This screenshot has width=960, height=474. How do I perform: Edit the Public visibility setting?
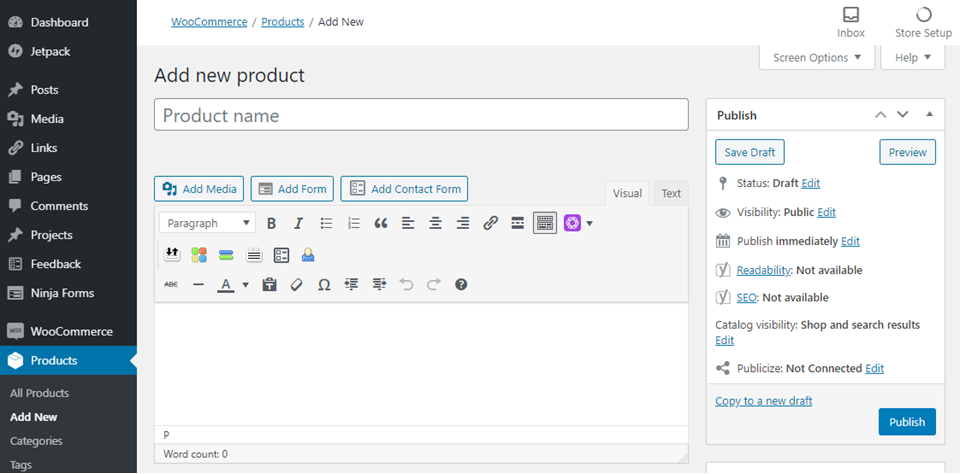click(x=827, y=213)
